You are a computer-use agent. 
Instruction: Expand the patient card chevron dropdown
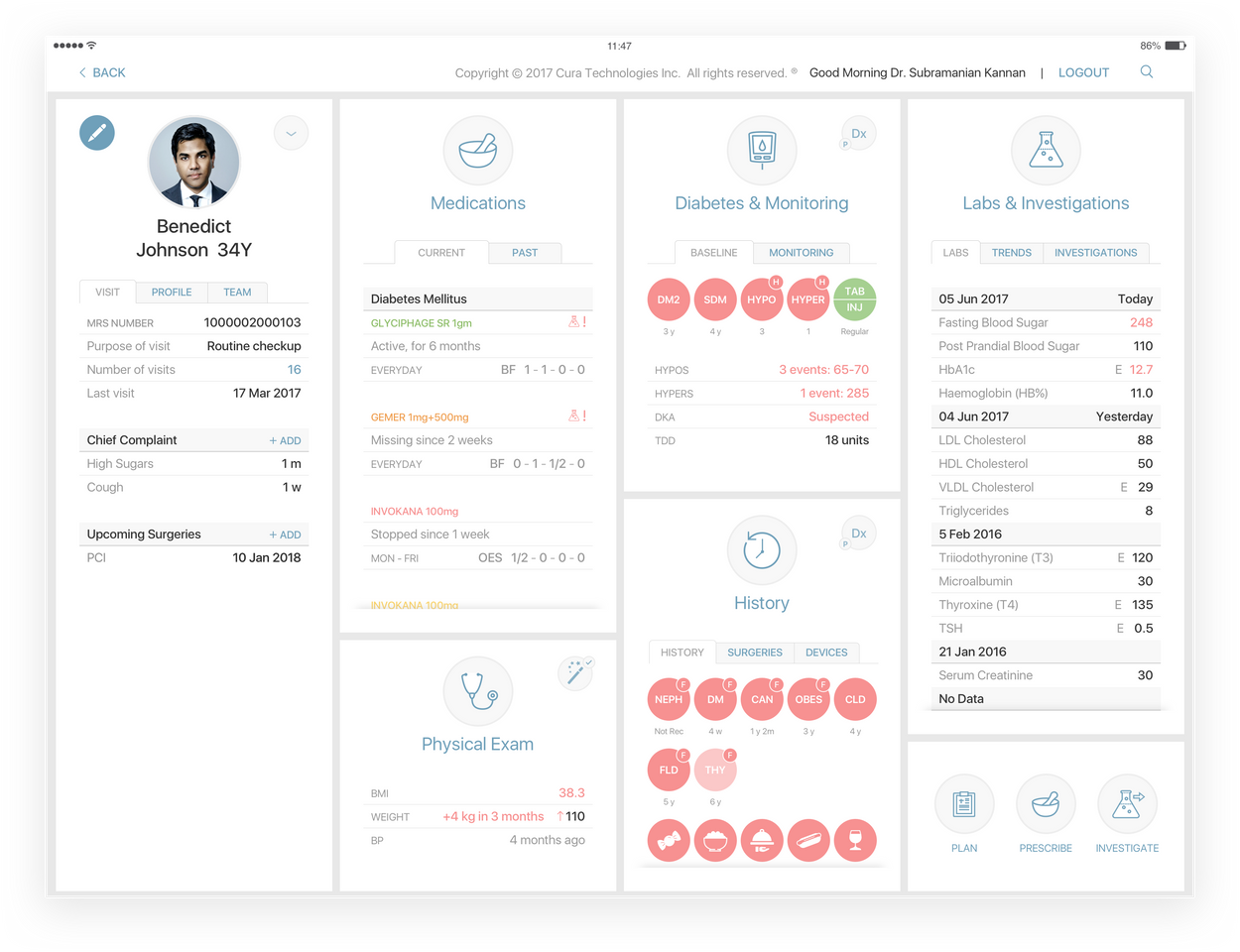coord(291,133)
